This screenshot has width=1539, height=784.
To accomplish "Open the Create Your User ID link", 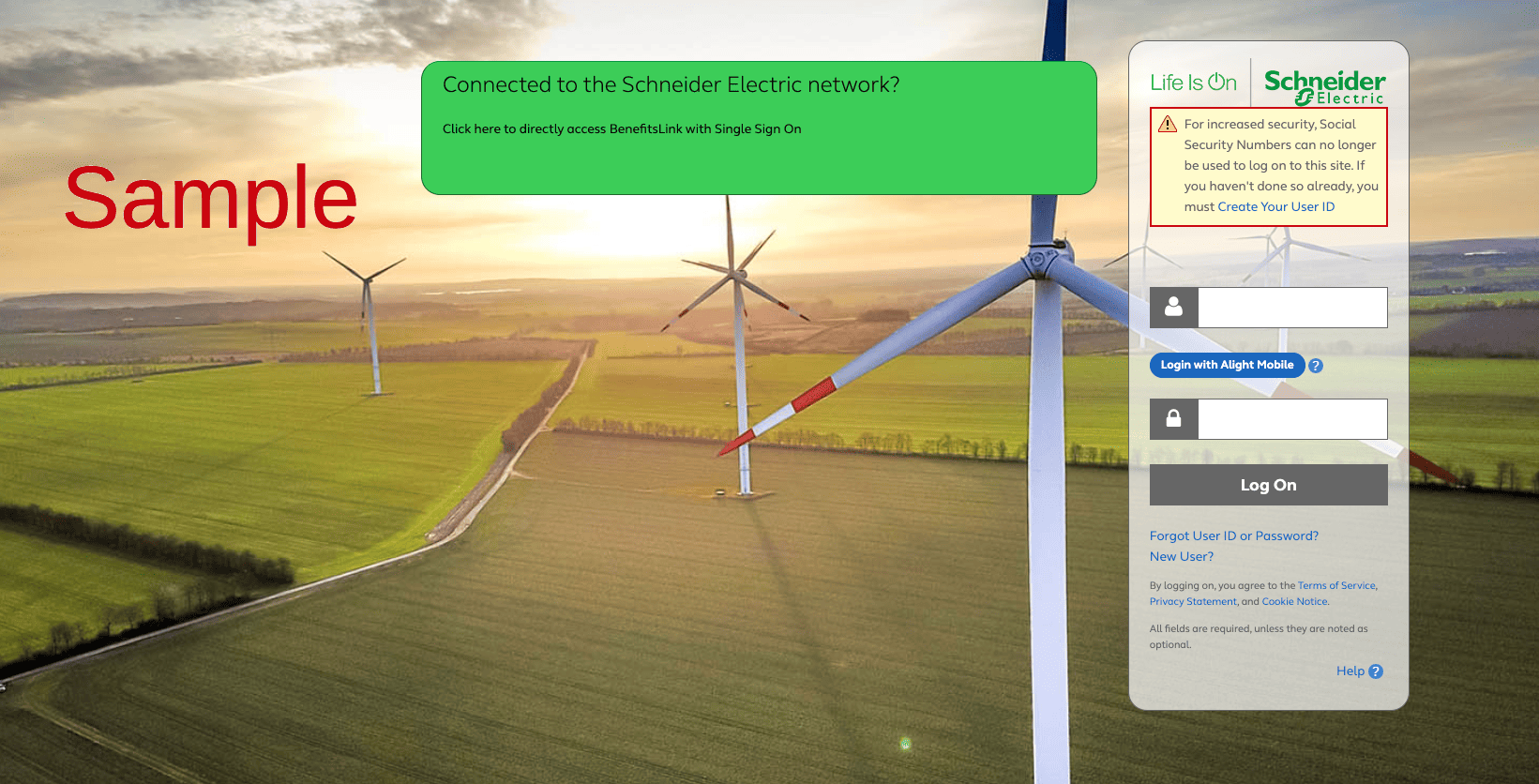I will pyautogui.click(x=1275, y=206).
